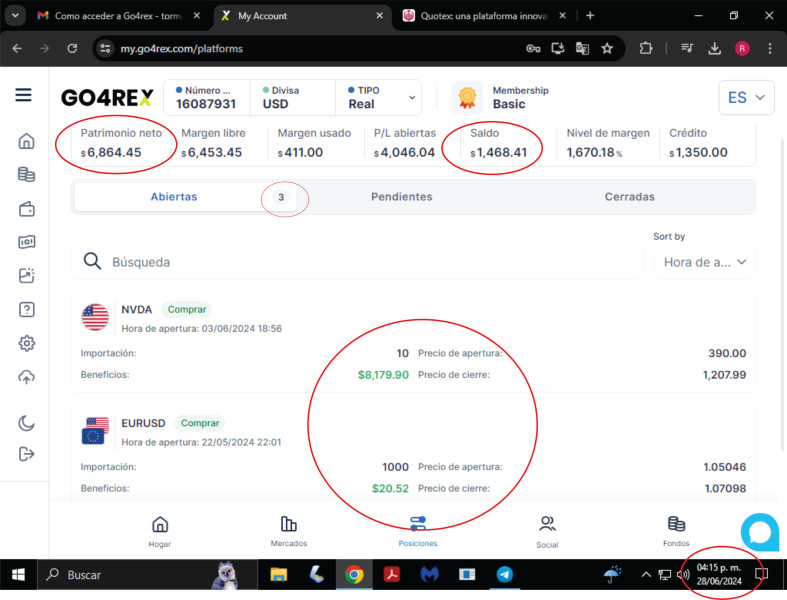Click the Membership Basic badge icon

pyautogui.click(x=467, y=97)
